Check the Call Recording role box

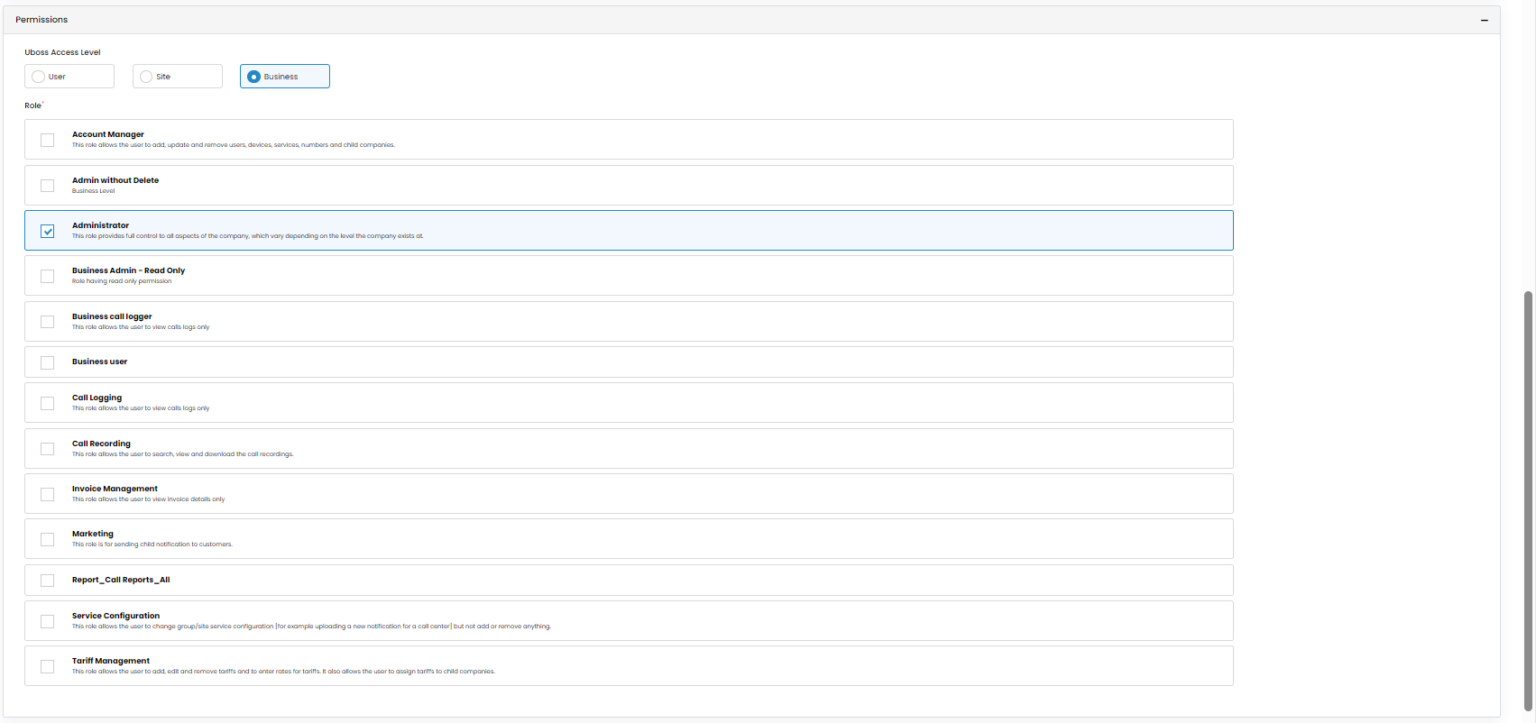(47, 448)
